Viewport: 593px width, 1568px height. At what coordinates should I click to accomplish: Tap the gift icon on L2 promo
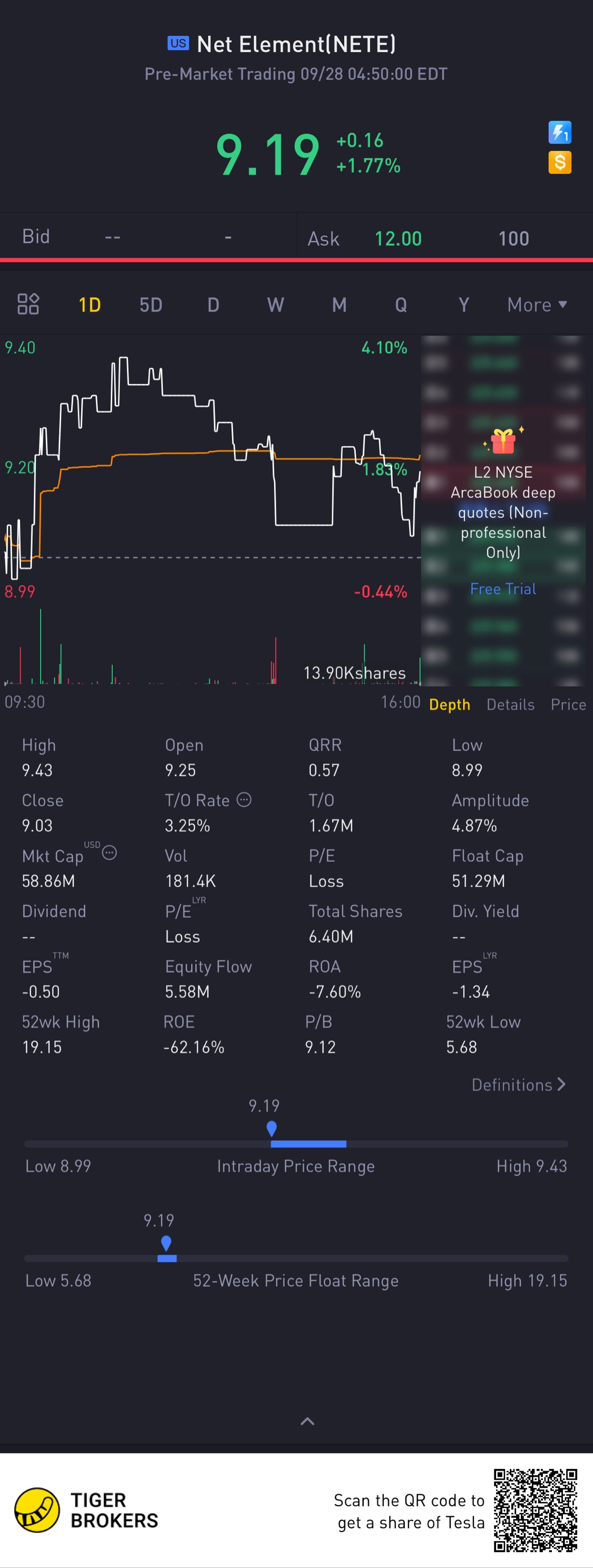(x=503, y=441)
